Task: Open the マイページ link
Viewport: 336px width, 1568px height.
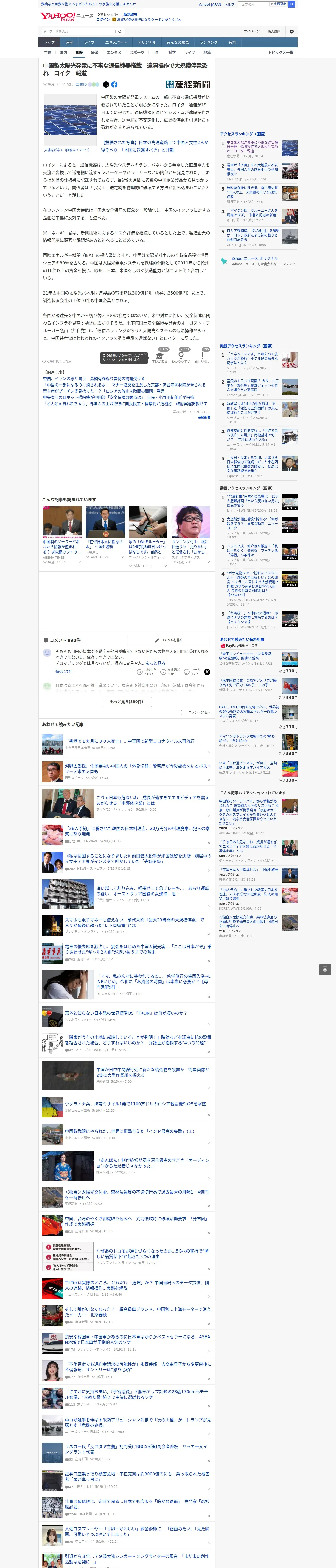Action: [251, 31]
